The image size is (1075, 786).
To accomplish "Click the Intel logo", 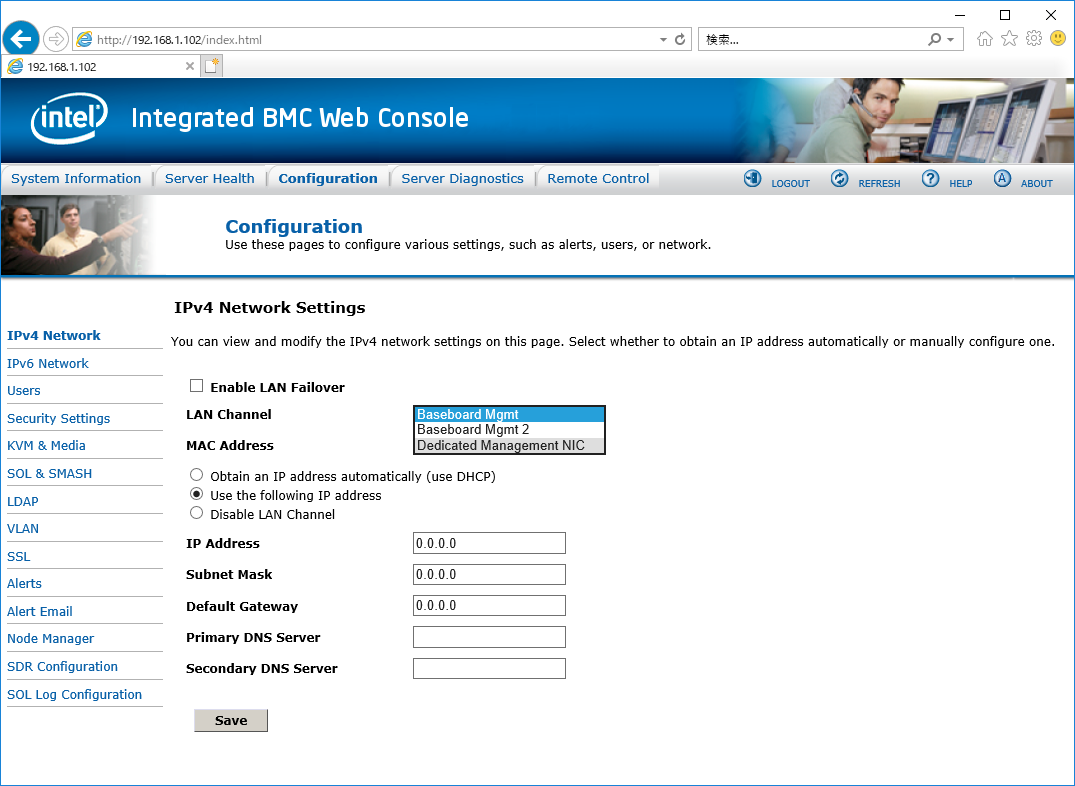I will [69, 118].
